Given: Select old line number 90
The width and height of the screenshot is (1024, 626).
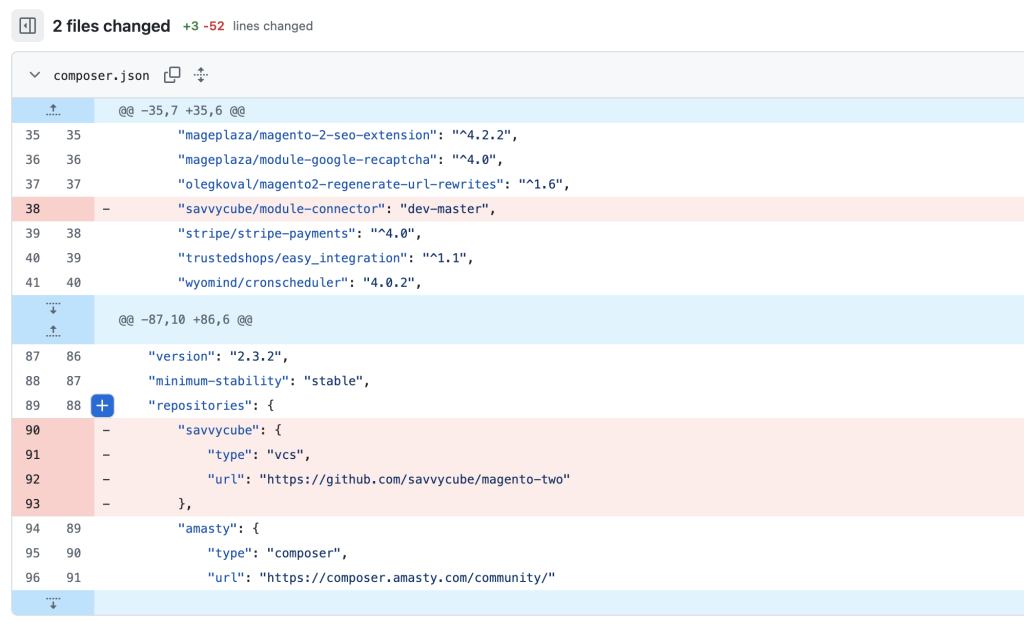Looking at the screenshot, I should point(33,430).
